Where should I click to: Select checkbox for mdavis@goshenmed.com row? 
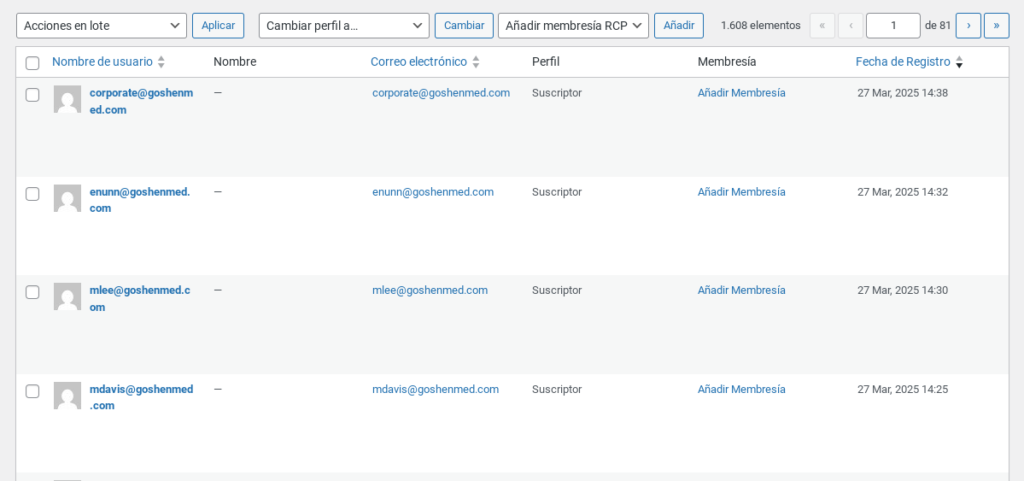[x=33, y=392]
